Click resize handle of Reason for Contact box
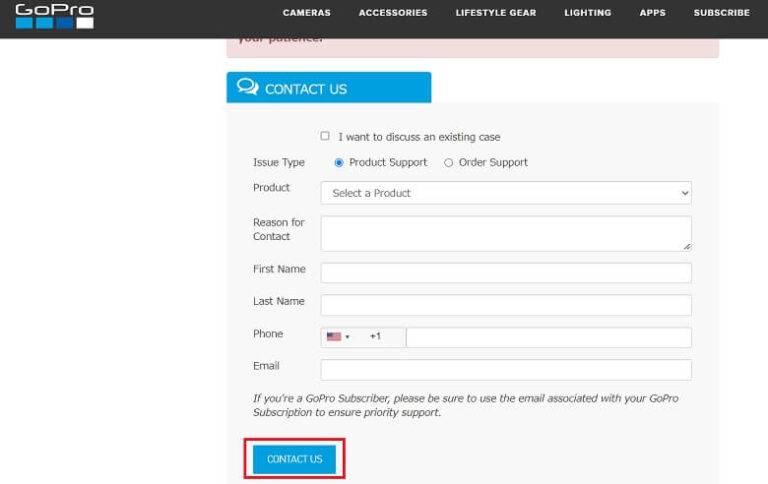 pyautogui.click(x=686, y=245)
